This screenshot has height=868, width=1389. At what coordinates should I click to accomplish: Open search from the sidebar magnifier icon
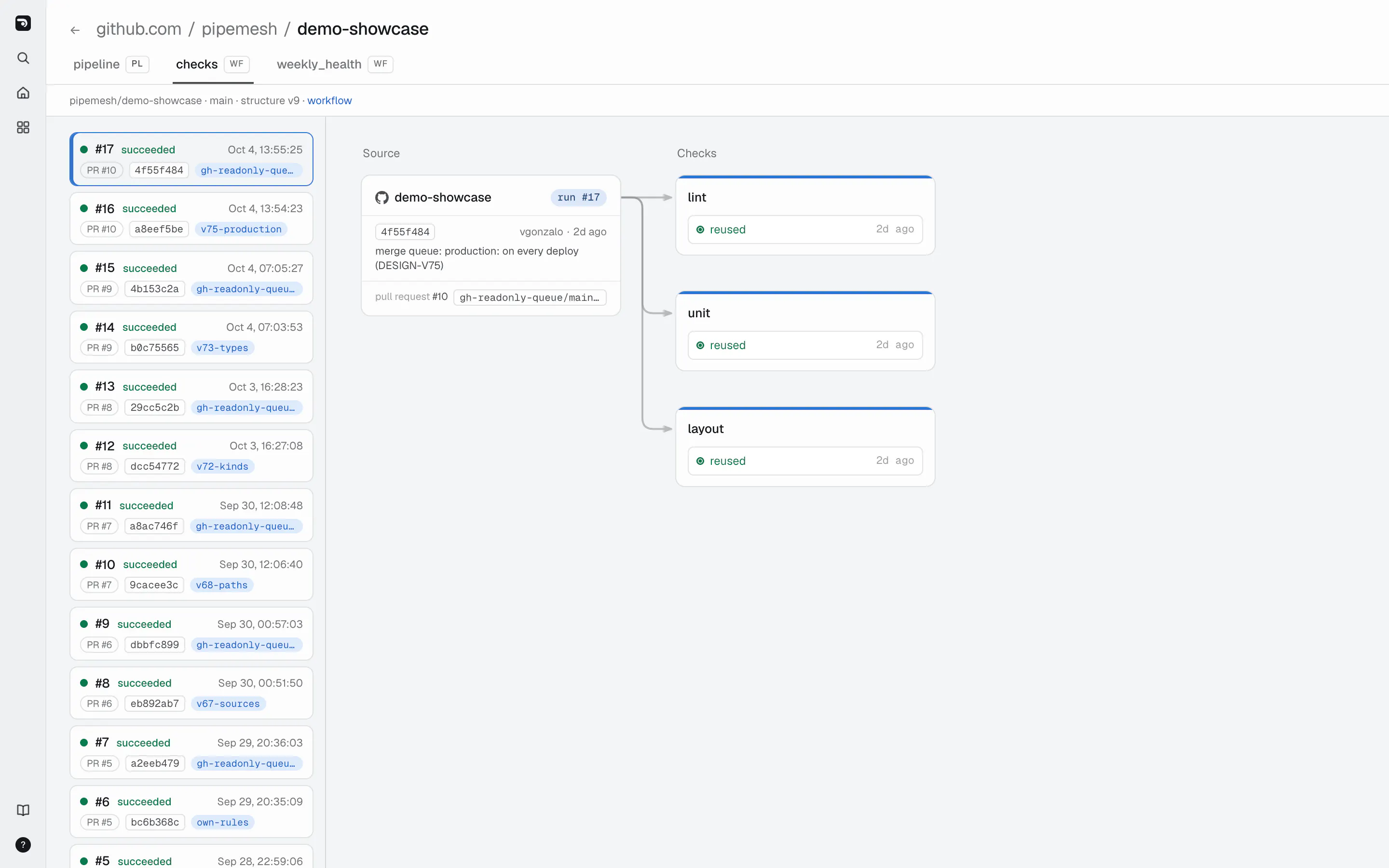coord(23,58)
